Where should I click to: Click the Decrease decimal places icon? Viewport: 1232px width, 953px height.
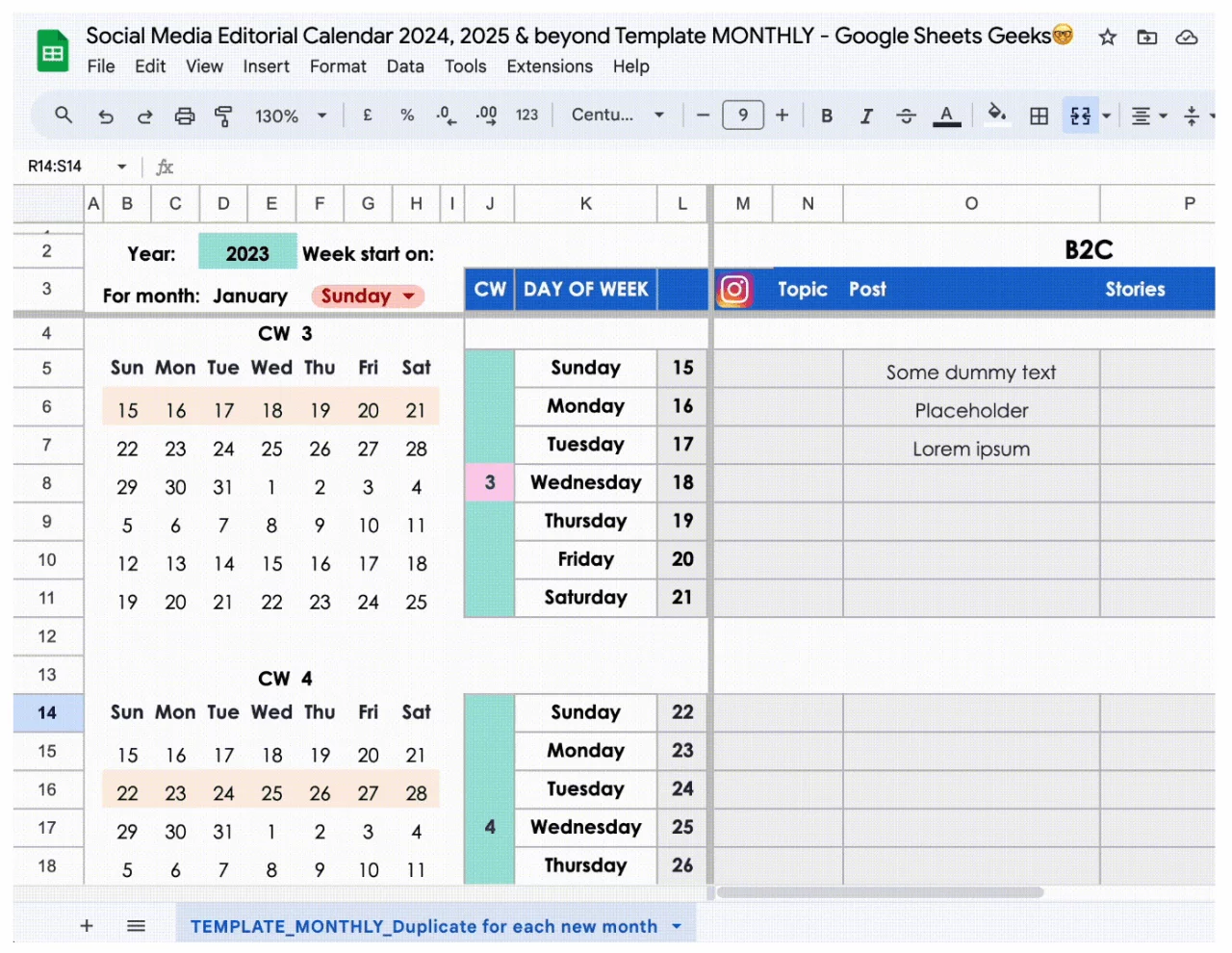coord(445,115)
